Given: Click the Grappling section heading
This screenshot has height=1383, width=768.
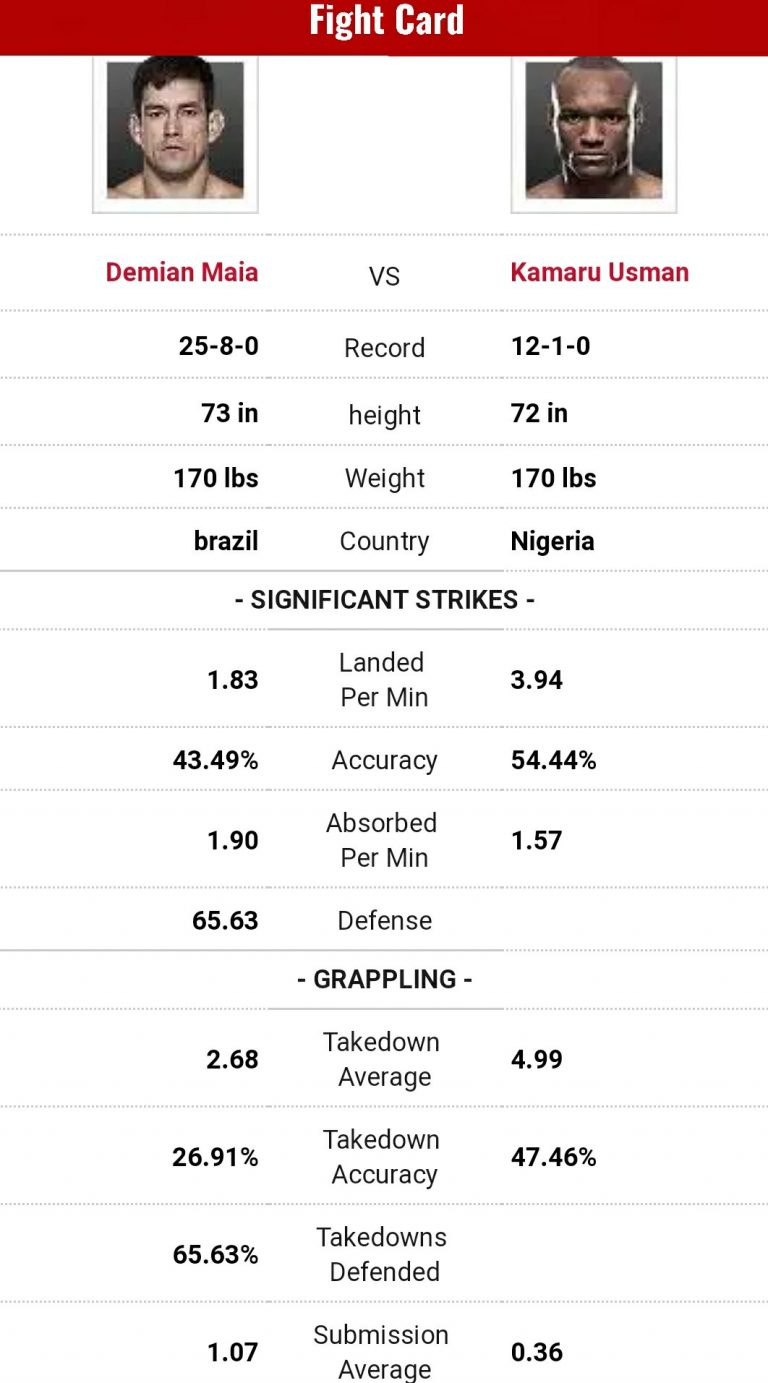Looking at the screenshot, I should (x=384, y=979).
